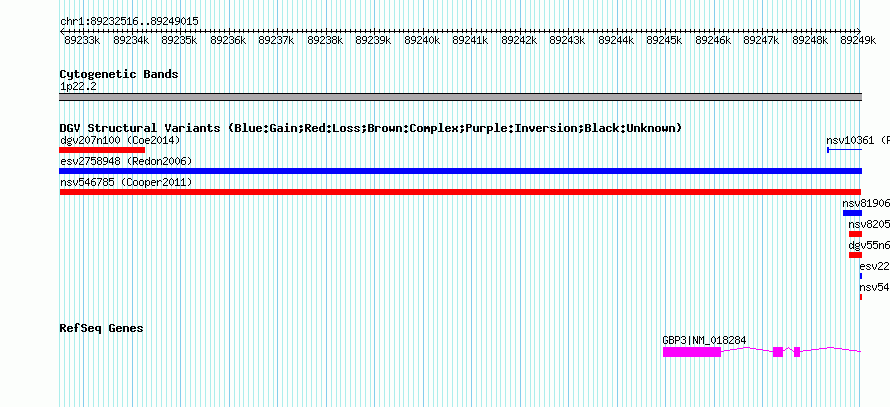Open esv2758948 (Redon2006) variant label

click(x=126, y=162)
